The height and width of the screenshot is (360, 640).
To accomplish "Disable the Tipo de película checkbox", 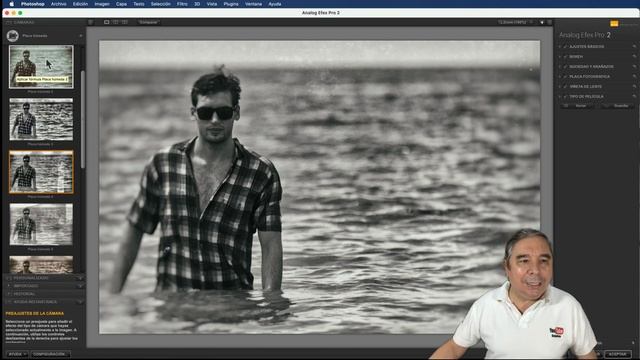I will click(x=565, y=96).
